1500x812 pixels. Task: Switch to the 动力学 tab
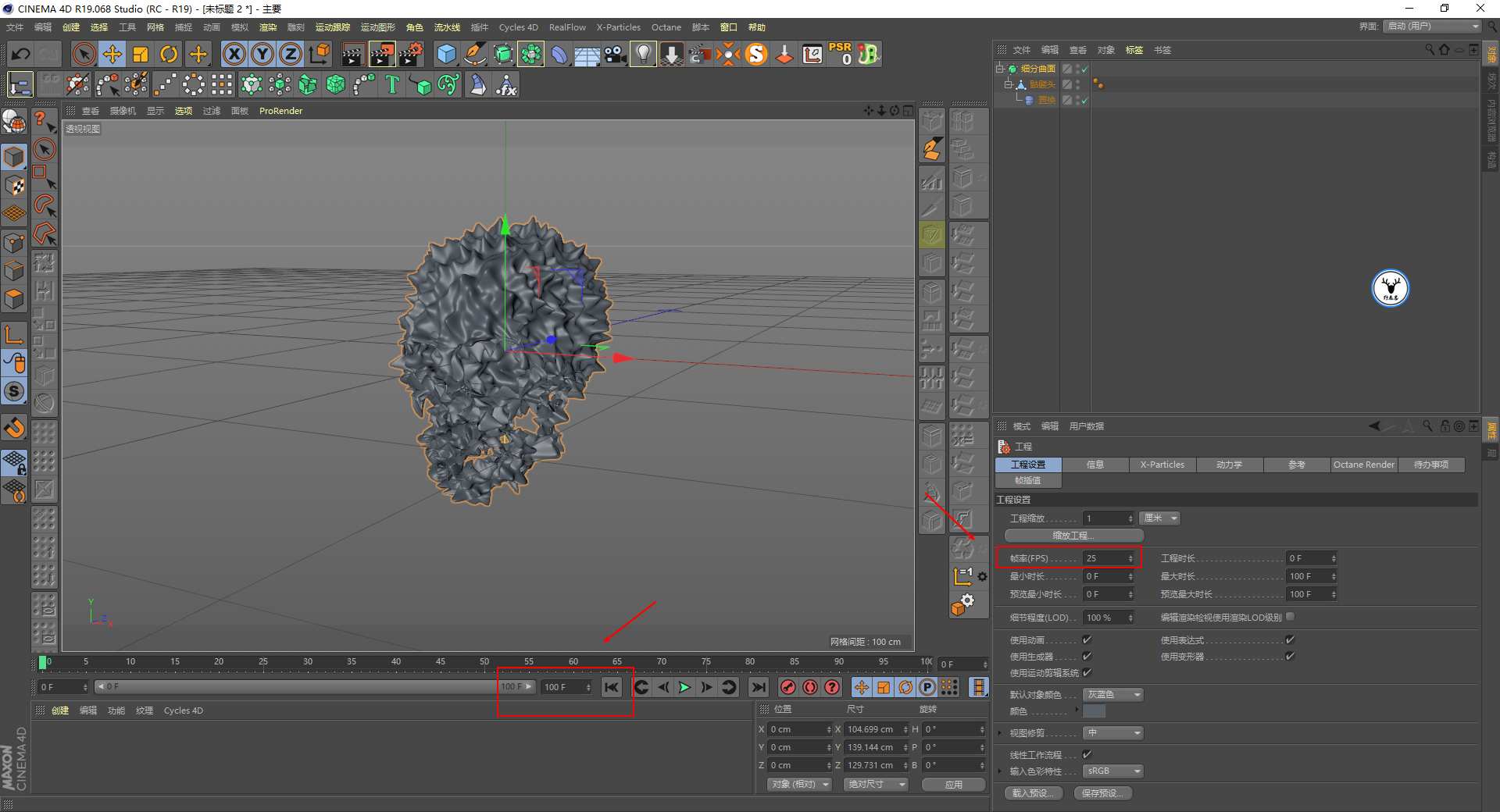click(x=1229, y=465)
